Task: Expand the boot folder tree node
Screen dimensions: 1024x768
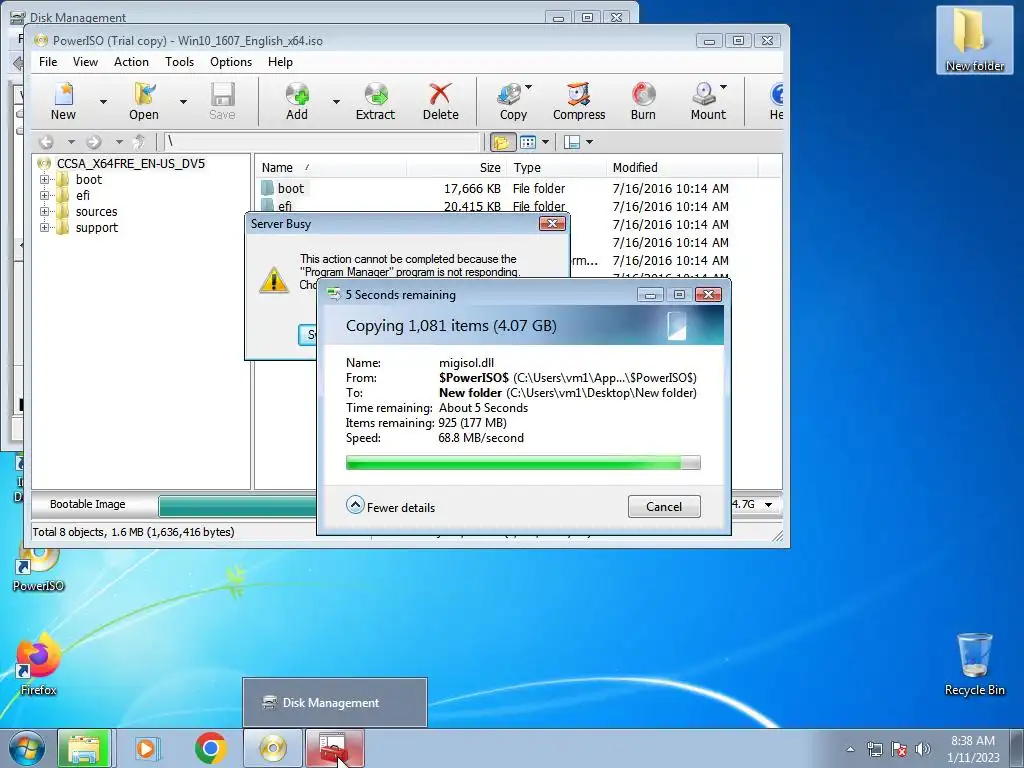Action: [44, 180]
